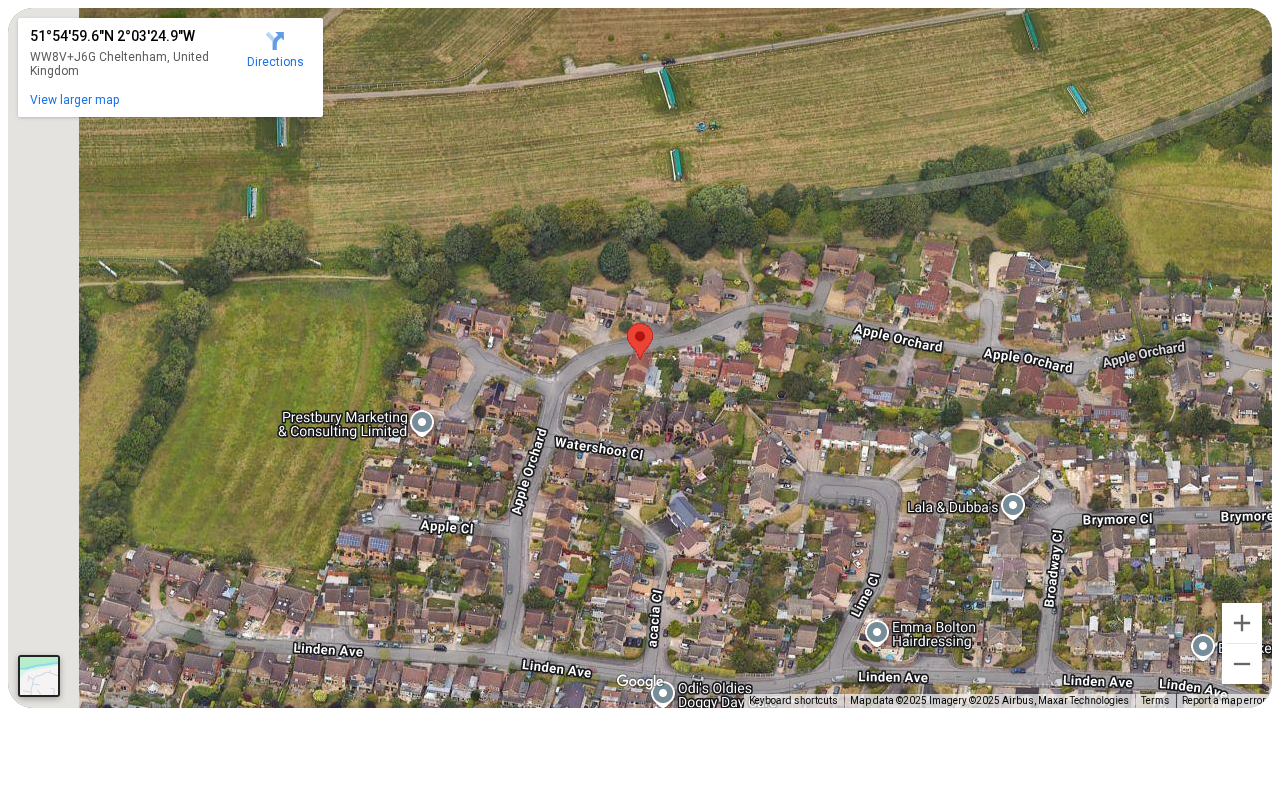Click Report a map error
This screenshot has height=800, width=1280.
click(1224, 700)
